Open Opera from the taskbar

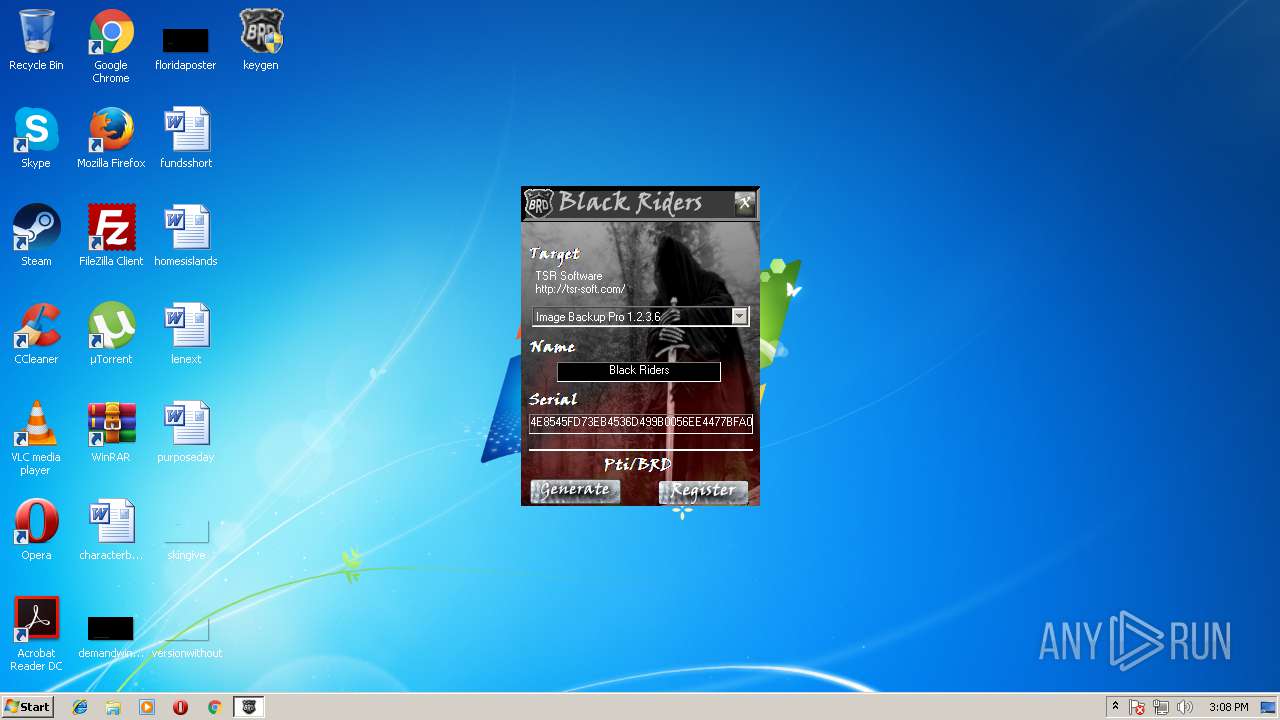click(x=180, y=707)
